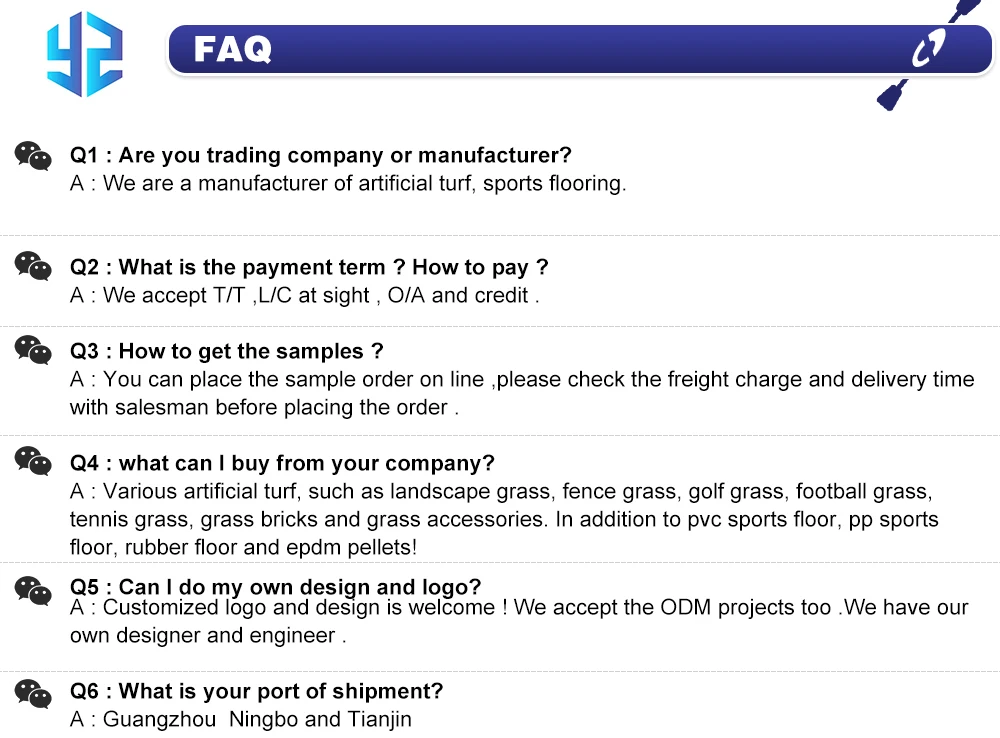
Task: Click the answer about manufacturer of artificial turf
Action: pyautogui.click(x=348, y=184)
